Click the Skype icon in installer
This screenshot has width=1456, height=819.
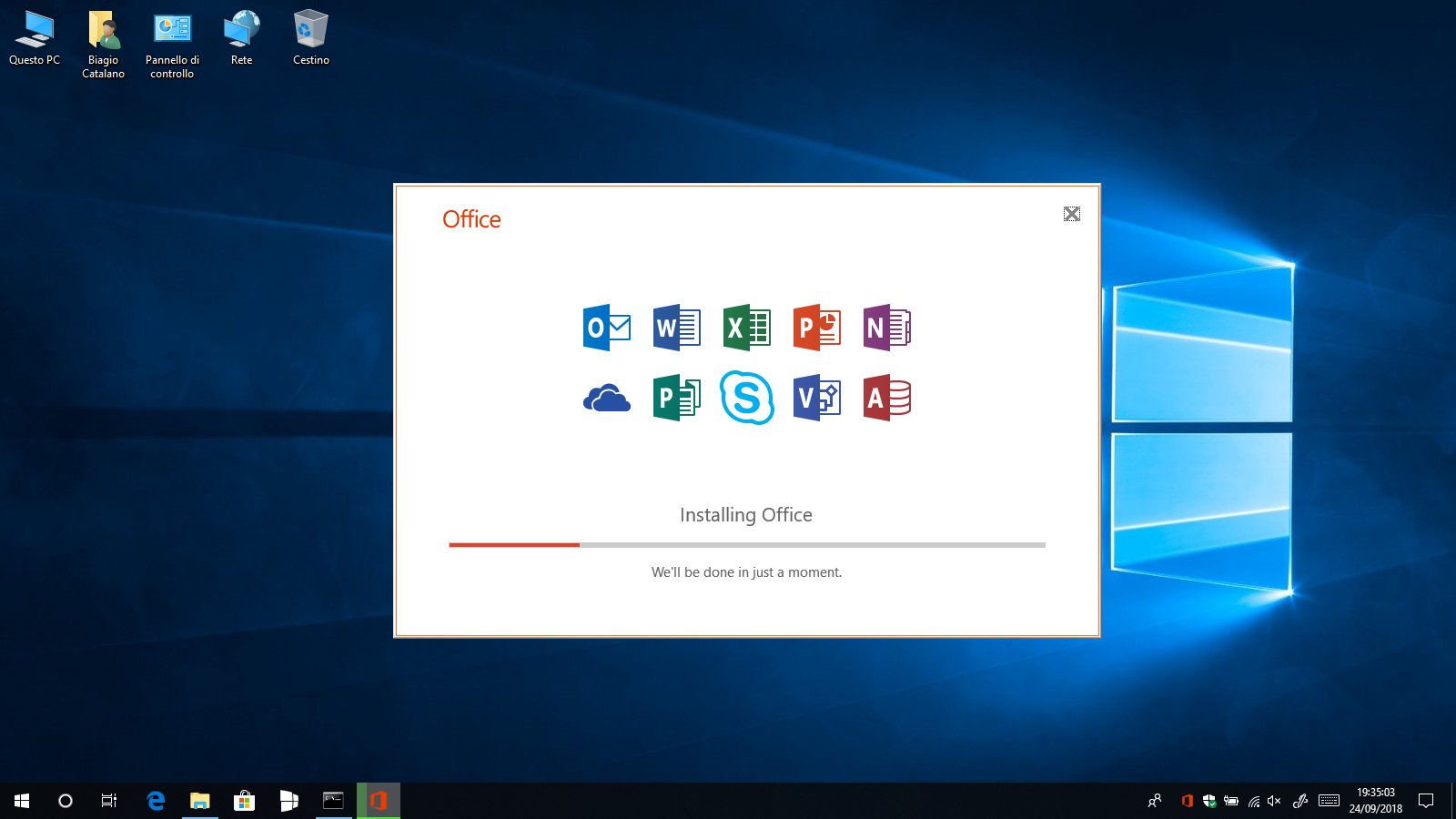pos(746,398)
